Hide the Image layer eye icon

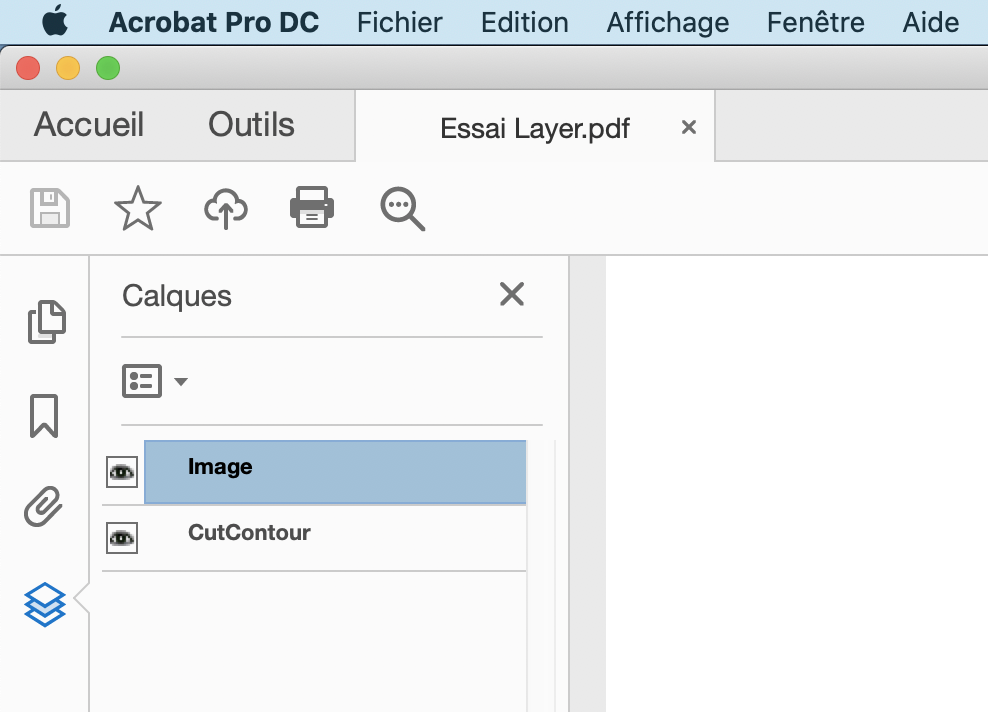122,472
